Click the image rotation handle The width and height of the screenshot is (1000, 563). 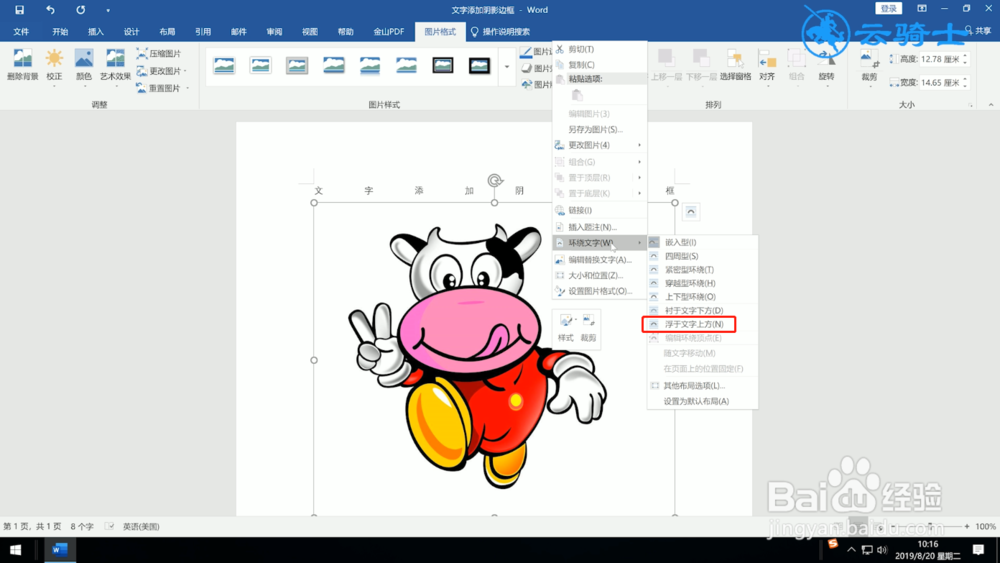[495, 180]
